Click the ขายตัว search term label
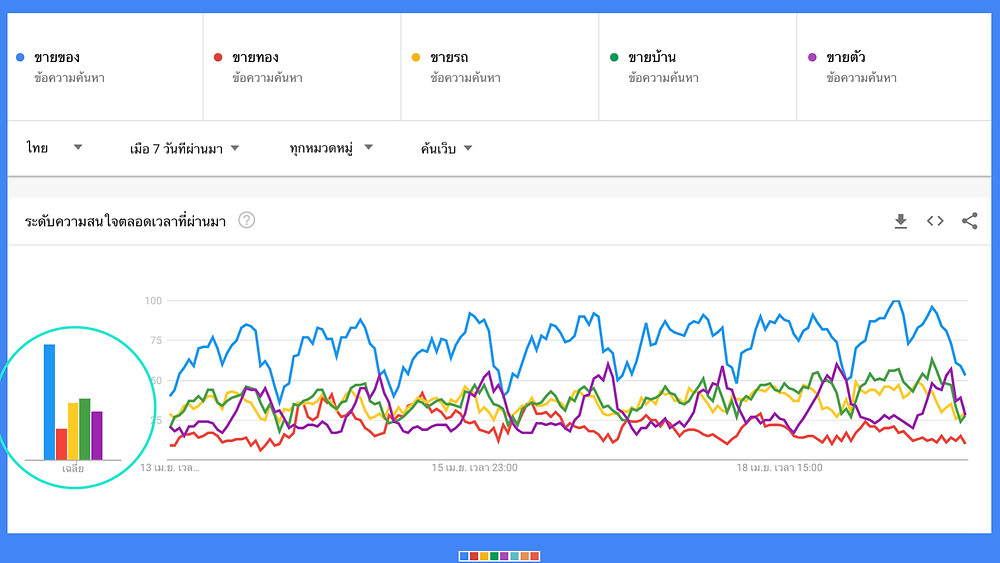This screenshot has width=1000, height=563. [x=847, y=58]
